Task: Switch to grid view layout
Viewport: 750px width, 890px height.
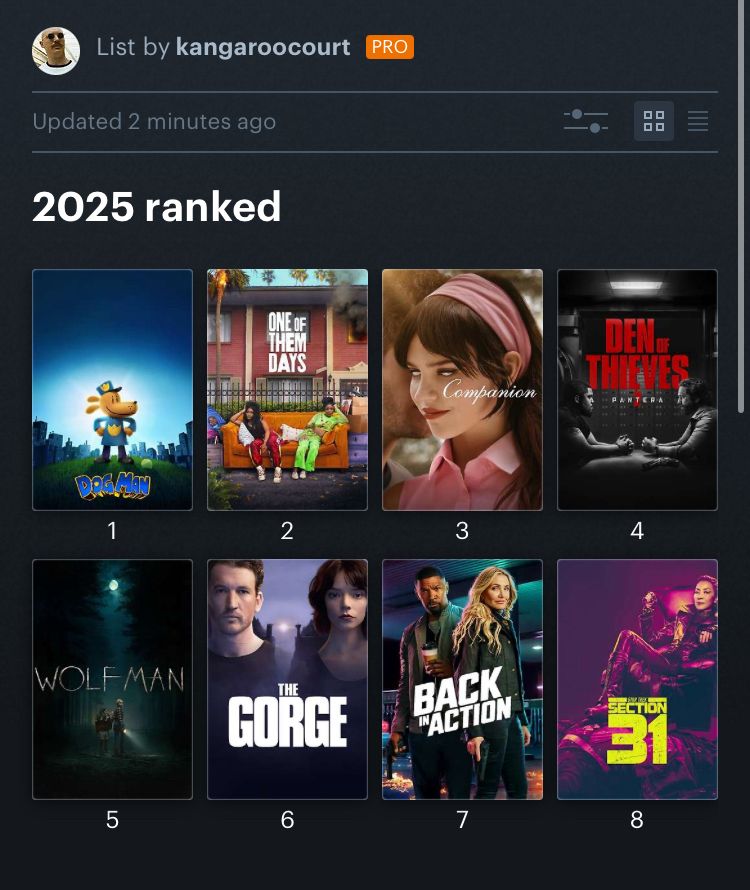Action: coord(653,121)
